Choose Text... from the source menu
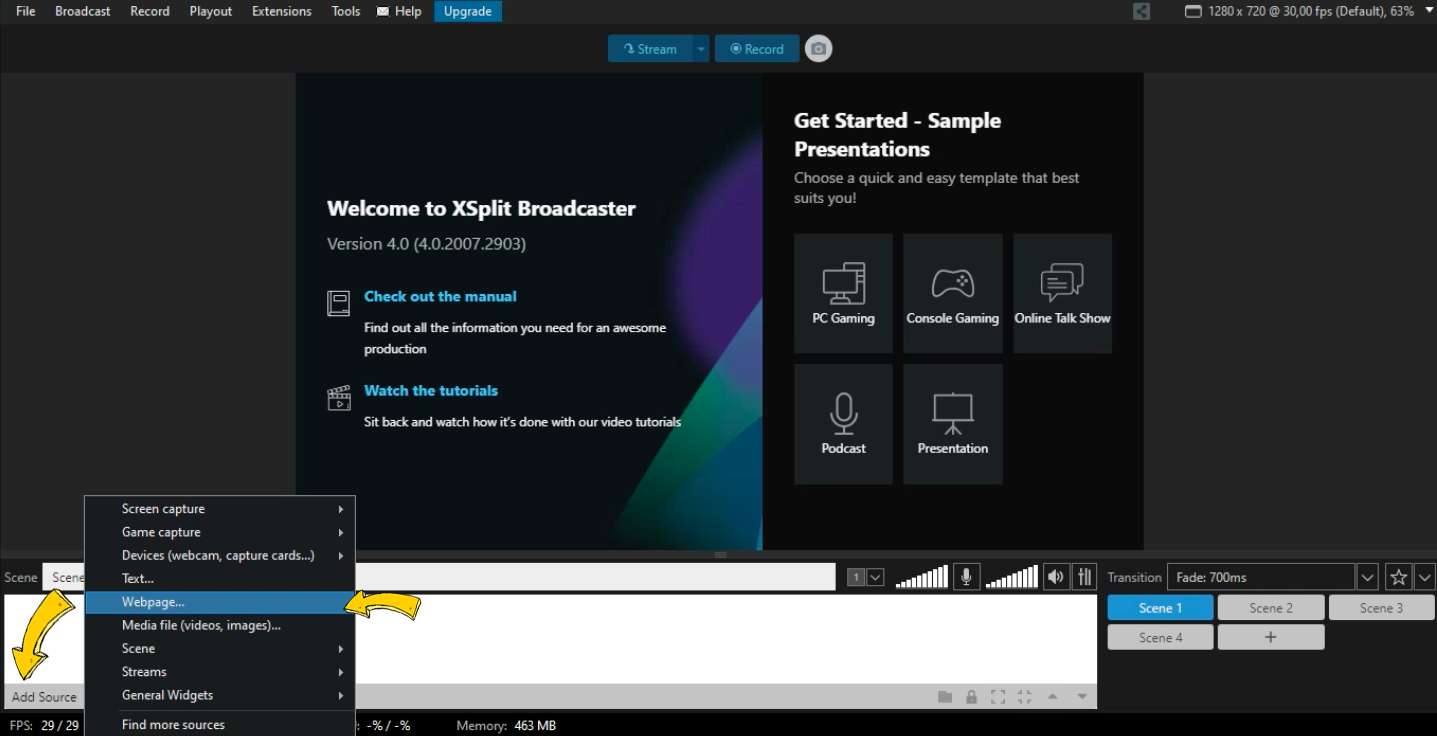 pos(220,578)
